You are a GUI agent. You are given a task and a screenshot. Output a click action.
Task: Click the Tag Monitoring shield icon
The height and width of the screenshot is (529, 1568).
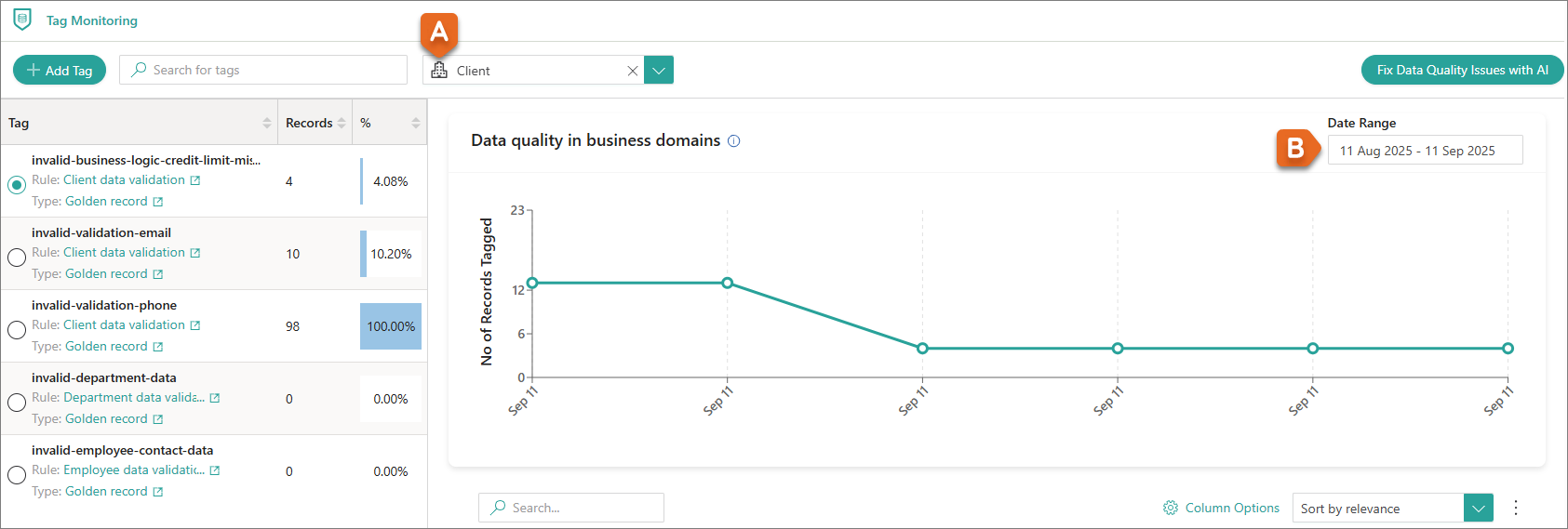point(22,20)
